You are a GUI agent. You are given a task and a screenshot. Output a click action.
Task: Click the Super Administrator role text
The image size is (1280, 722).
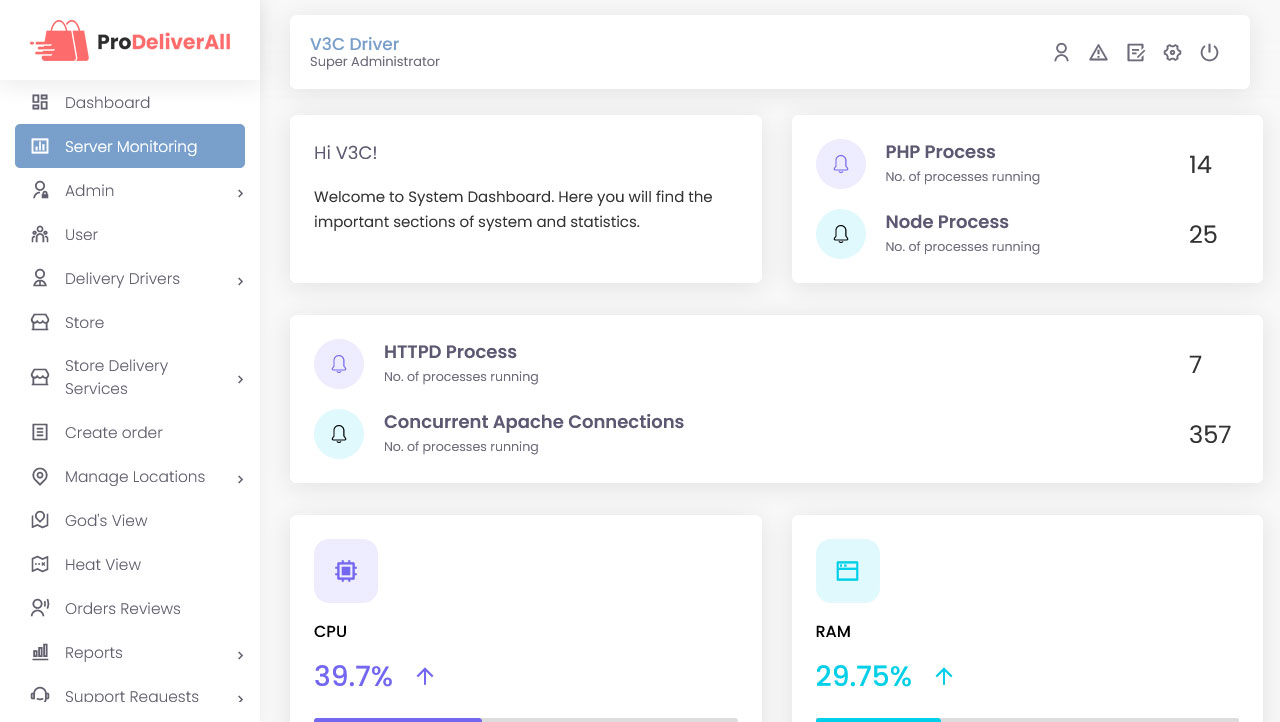375,62
